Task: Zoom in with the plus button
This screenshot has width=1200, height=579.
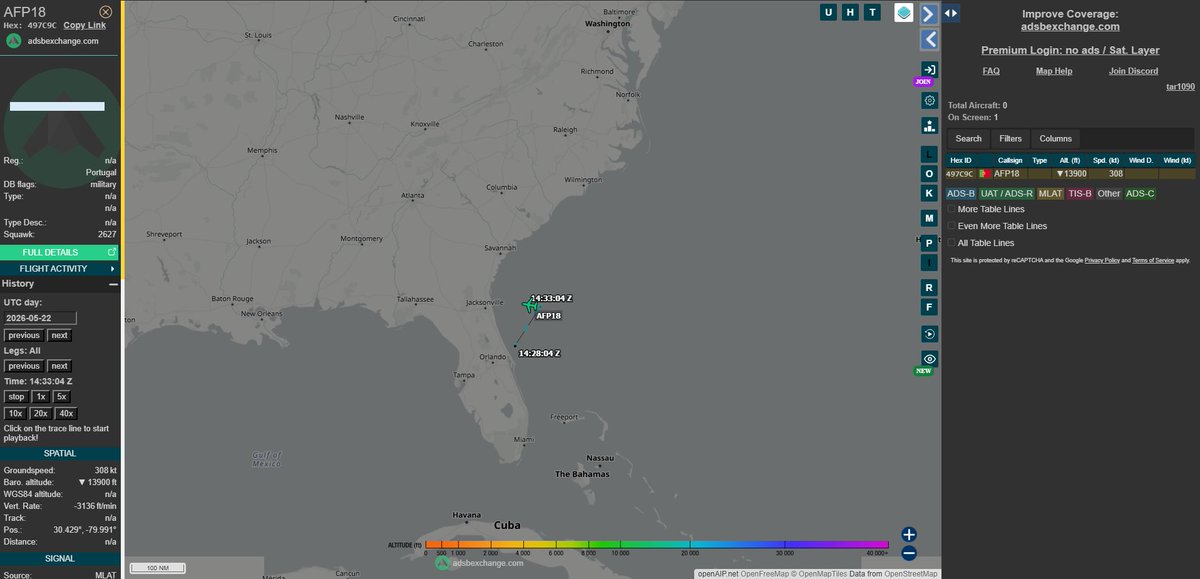Action: 909,534
